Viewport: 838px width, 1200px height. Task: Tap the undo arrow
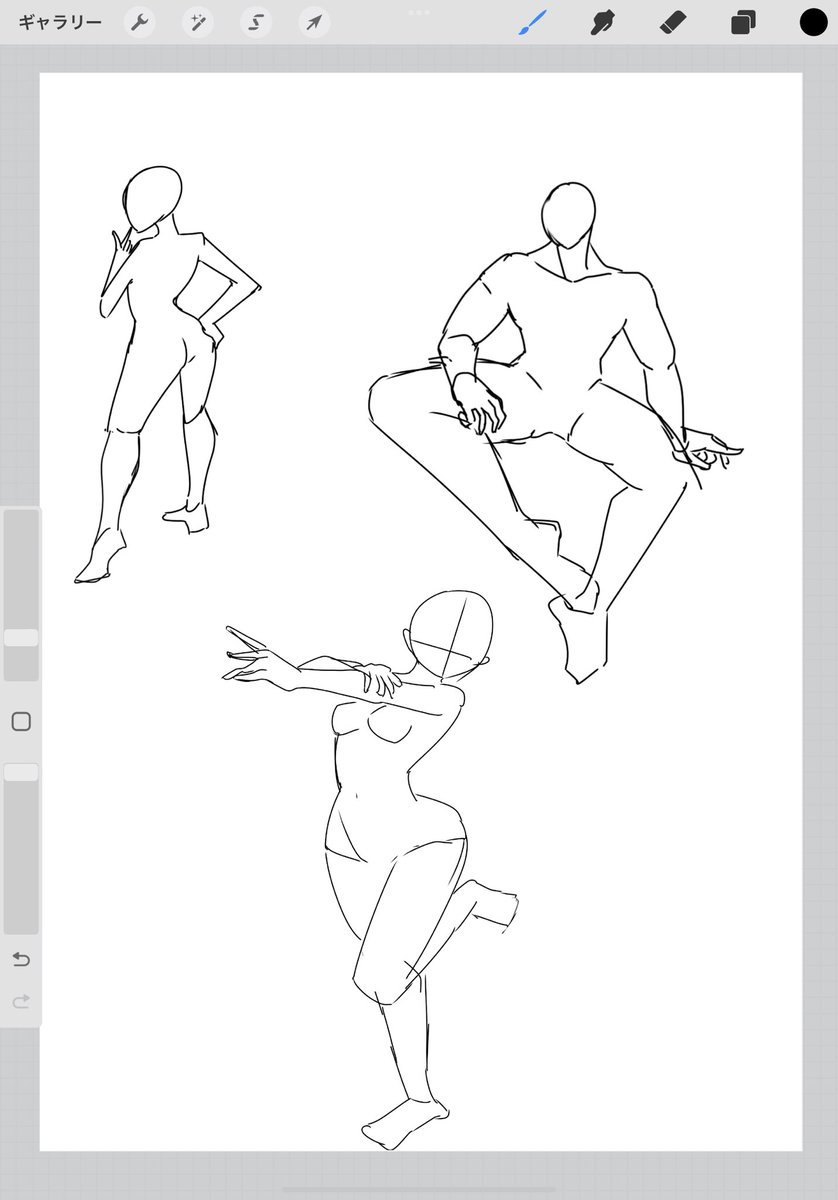pos(21,960)
